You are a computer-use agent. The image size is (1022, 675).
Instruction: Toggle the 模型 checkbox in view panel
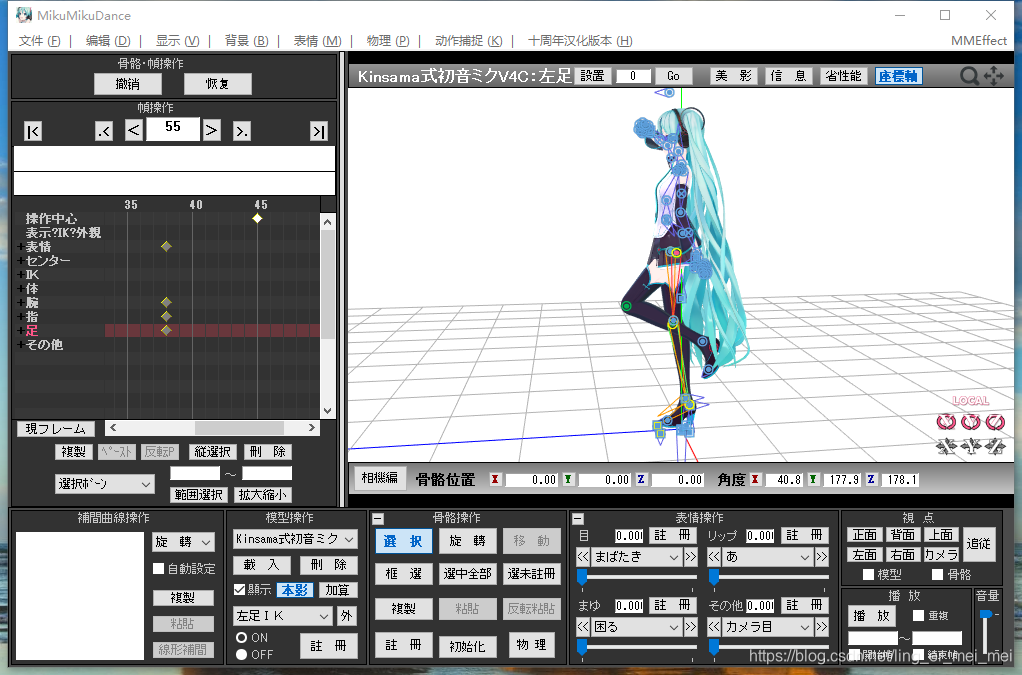click(868, 575)
